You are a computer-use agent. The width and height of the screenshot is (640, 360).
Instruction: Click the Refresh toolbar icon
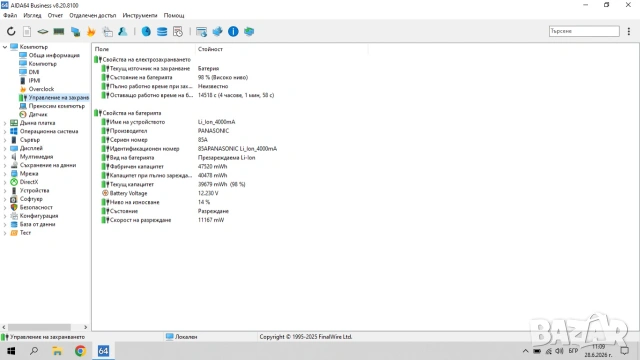(11, 31)
